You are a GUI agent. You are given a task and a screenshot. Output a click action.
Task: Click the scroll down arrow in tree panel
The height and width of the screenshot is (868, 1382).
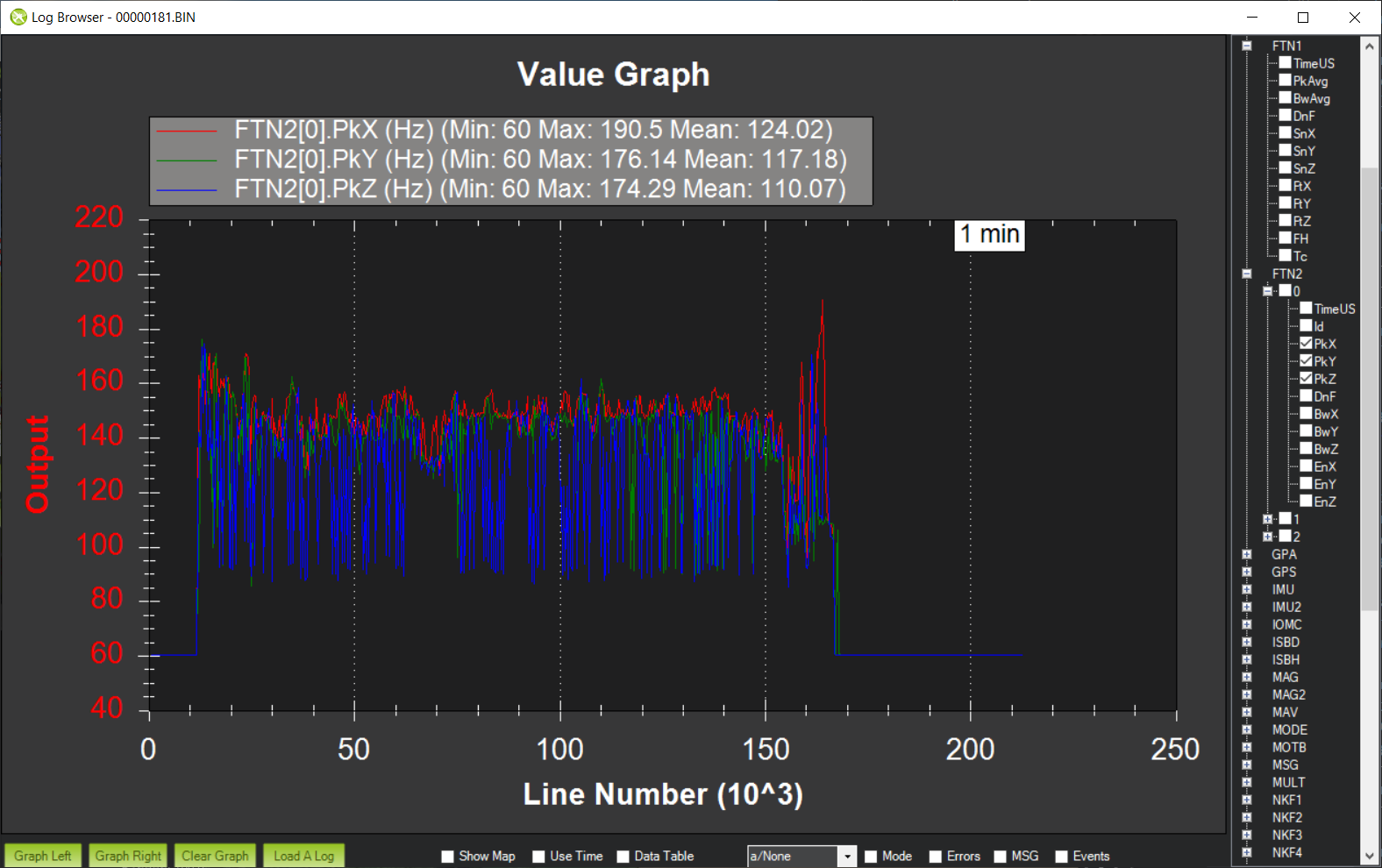pyautogui.click(x=1369, y=856)
